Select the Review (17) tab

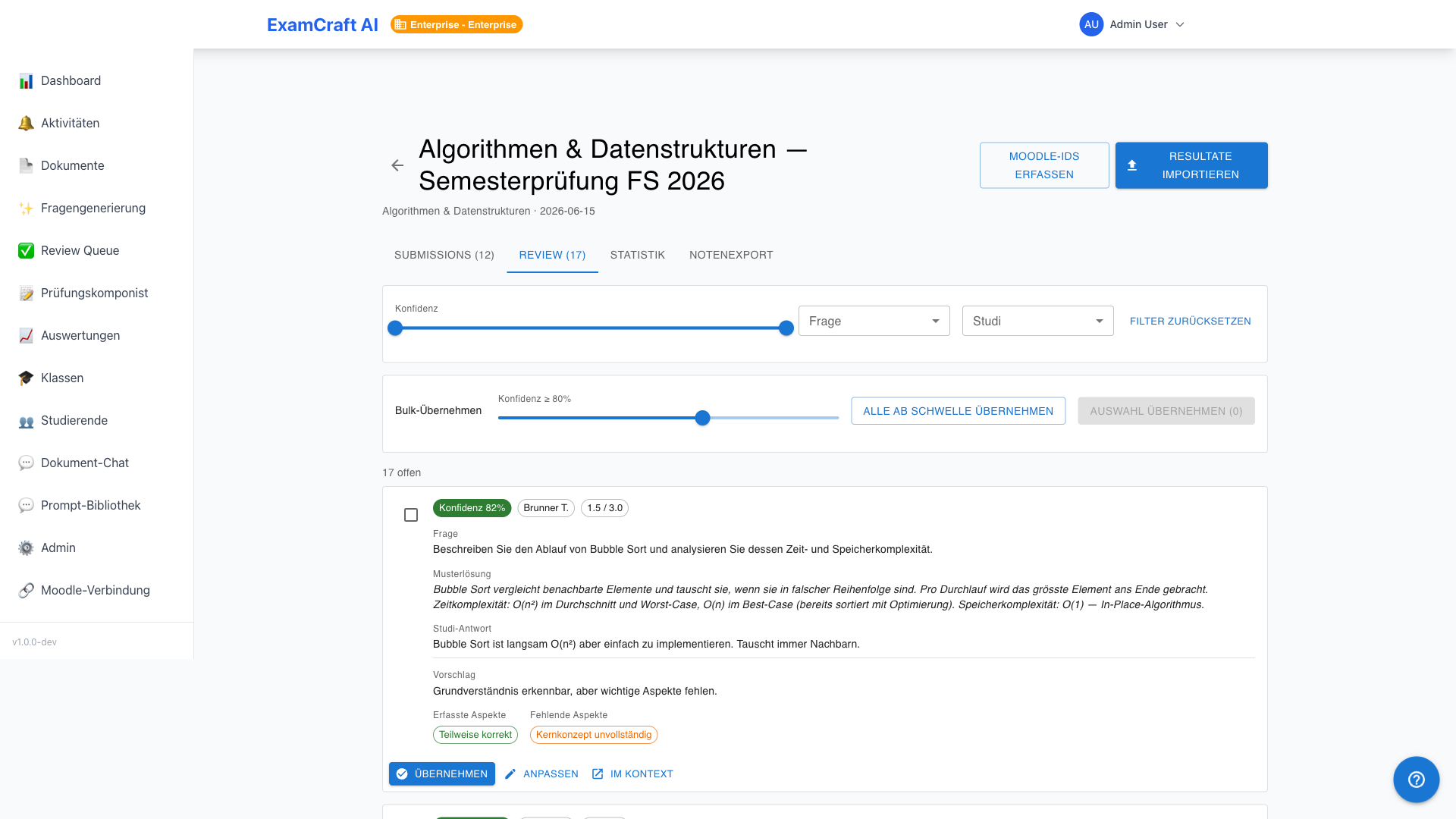552,255
